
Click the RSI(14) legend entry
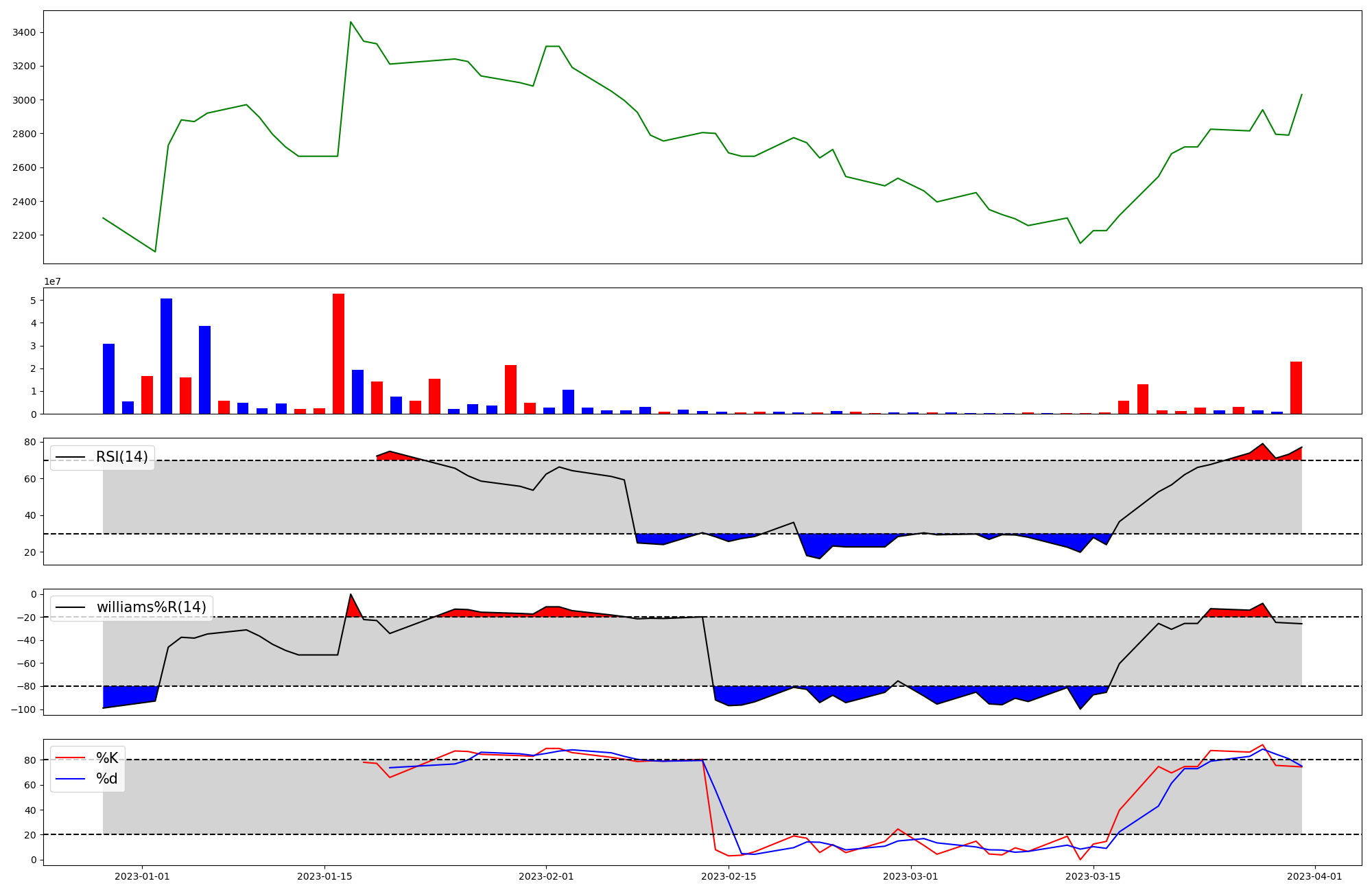pyautogui.click(x=121, y=457)
